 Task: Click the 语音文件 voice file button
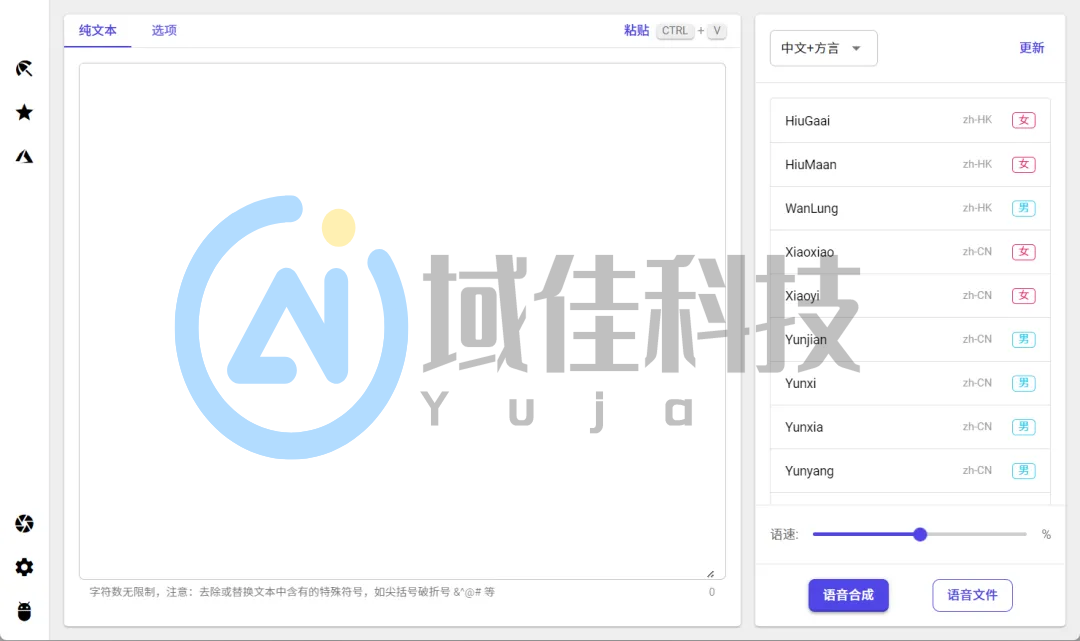pos(972,595)
